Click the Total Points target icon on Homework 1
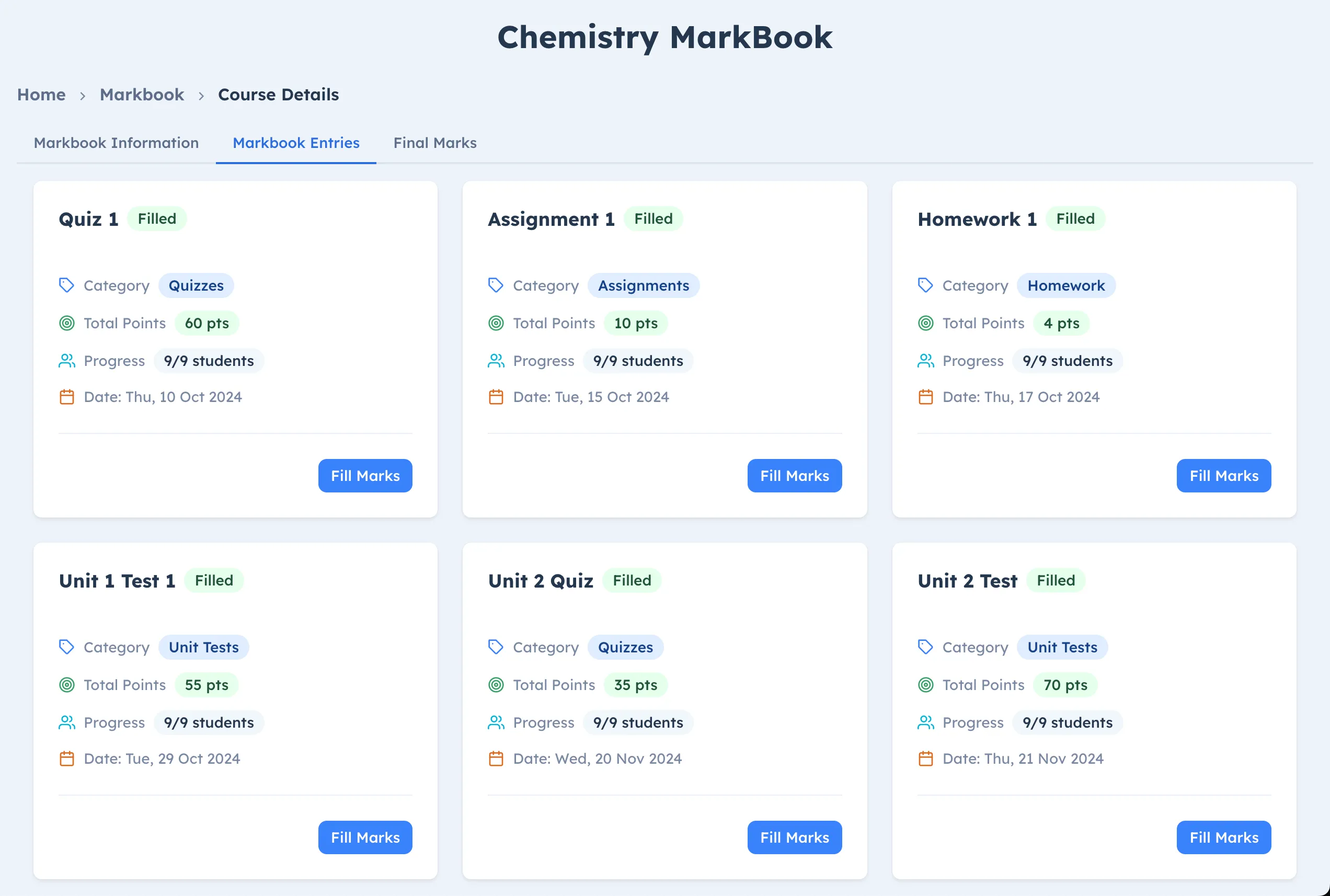This screenshot has width=1330, height=896. point(926,323)
